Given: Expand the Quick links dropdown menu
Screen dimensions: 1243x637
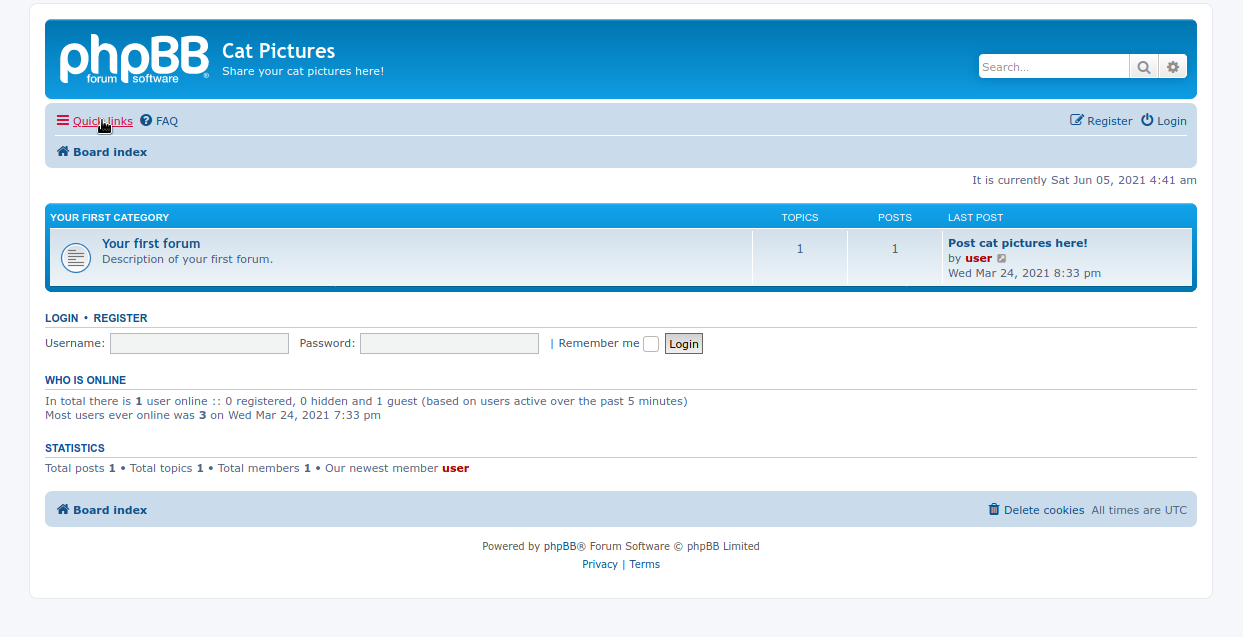Looking at the screenshot, I should click(x=95, y=121).
